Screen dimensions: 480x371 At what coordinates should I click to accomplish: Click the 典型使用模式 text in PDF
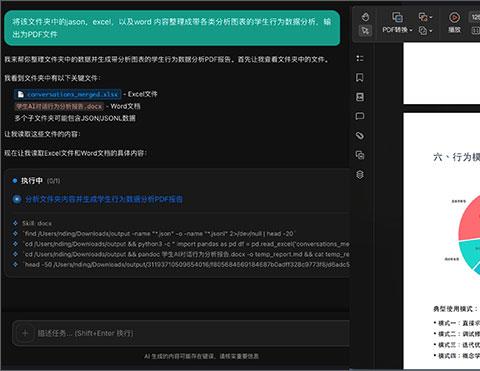tap(455, 309)
